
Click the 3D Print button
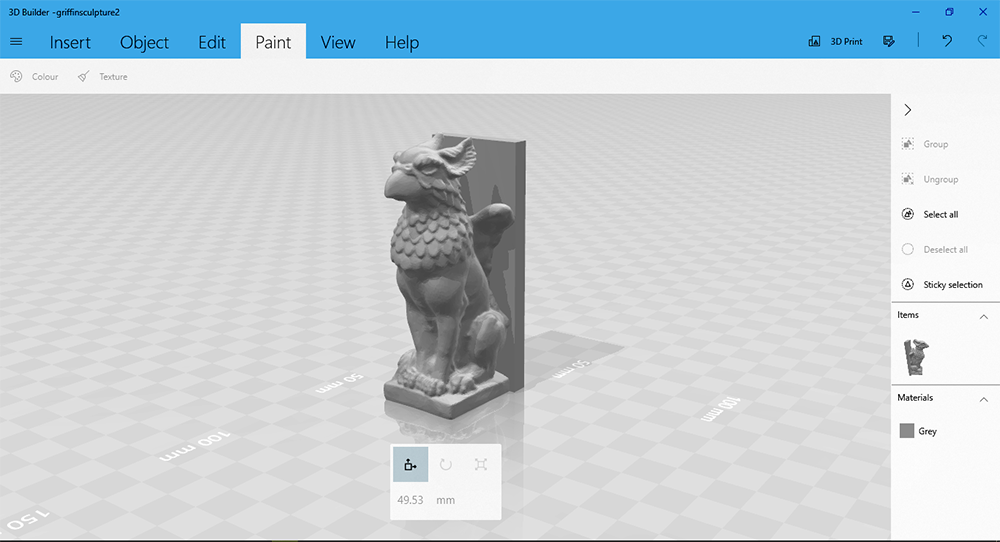coord(835,42)
